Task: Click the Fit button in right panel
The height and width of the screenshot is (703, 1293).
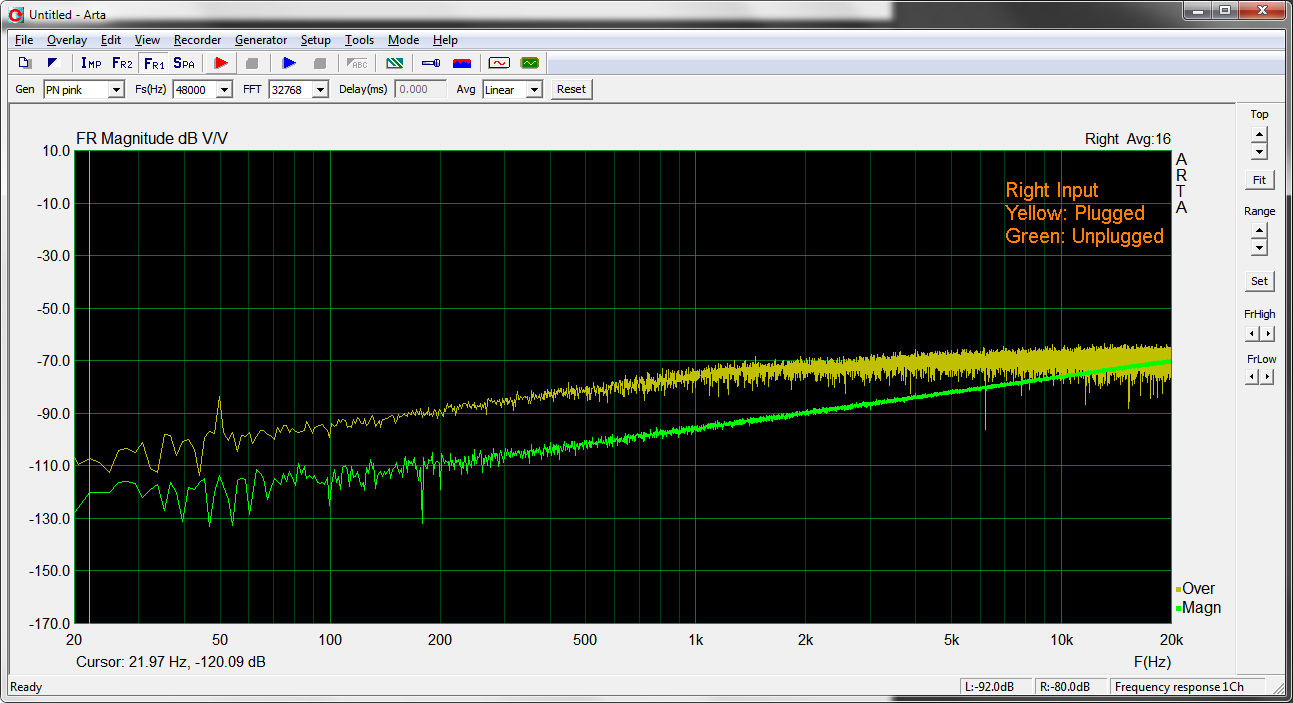Action: pos(1259,180)
